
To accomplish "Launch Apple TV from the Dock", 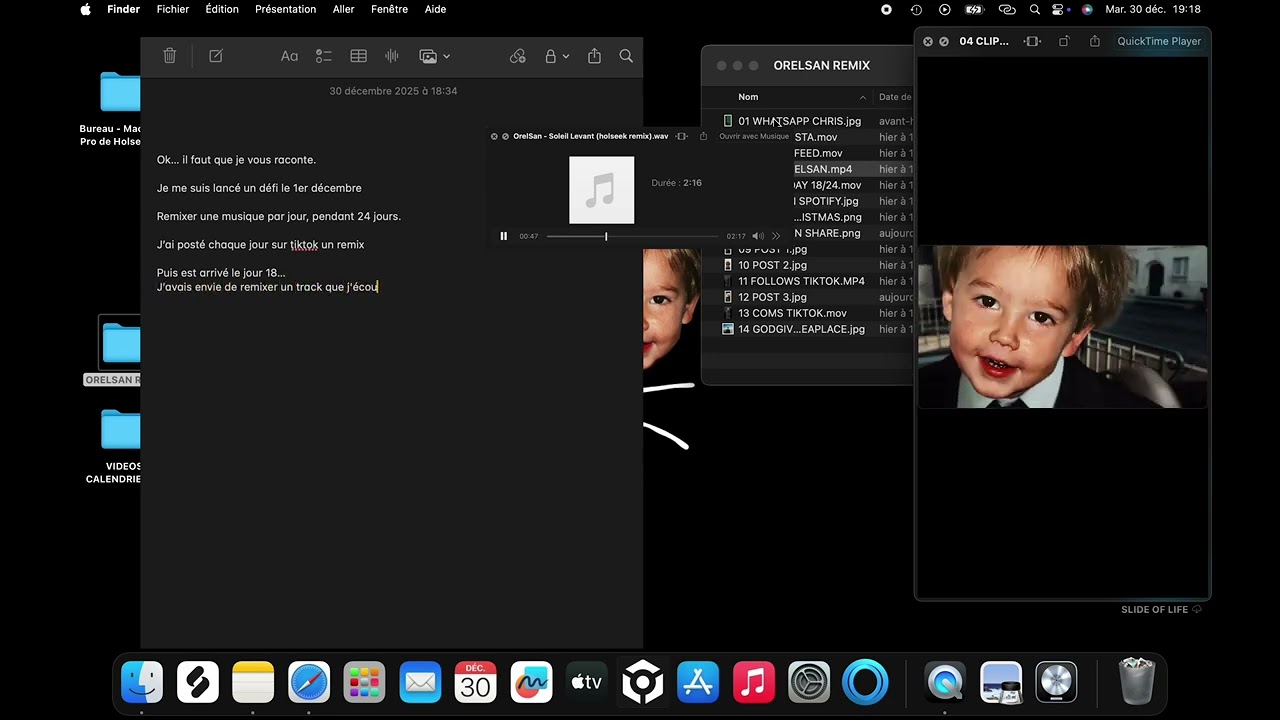I will 587,684.
